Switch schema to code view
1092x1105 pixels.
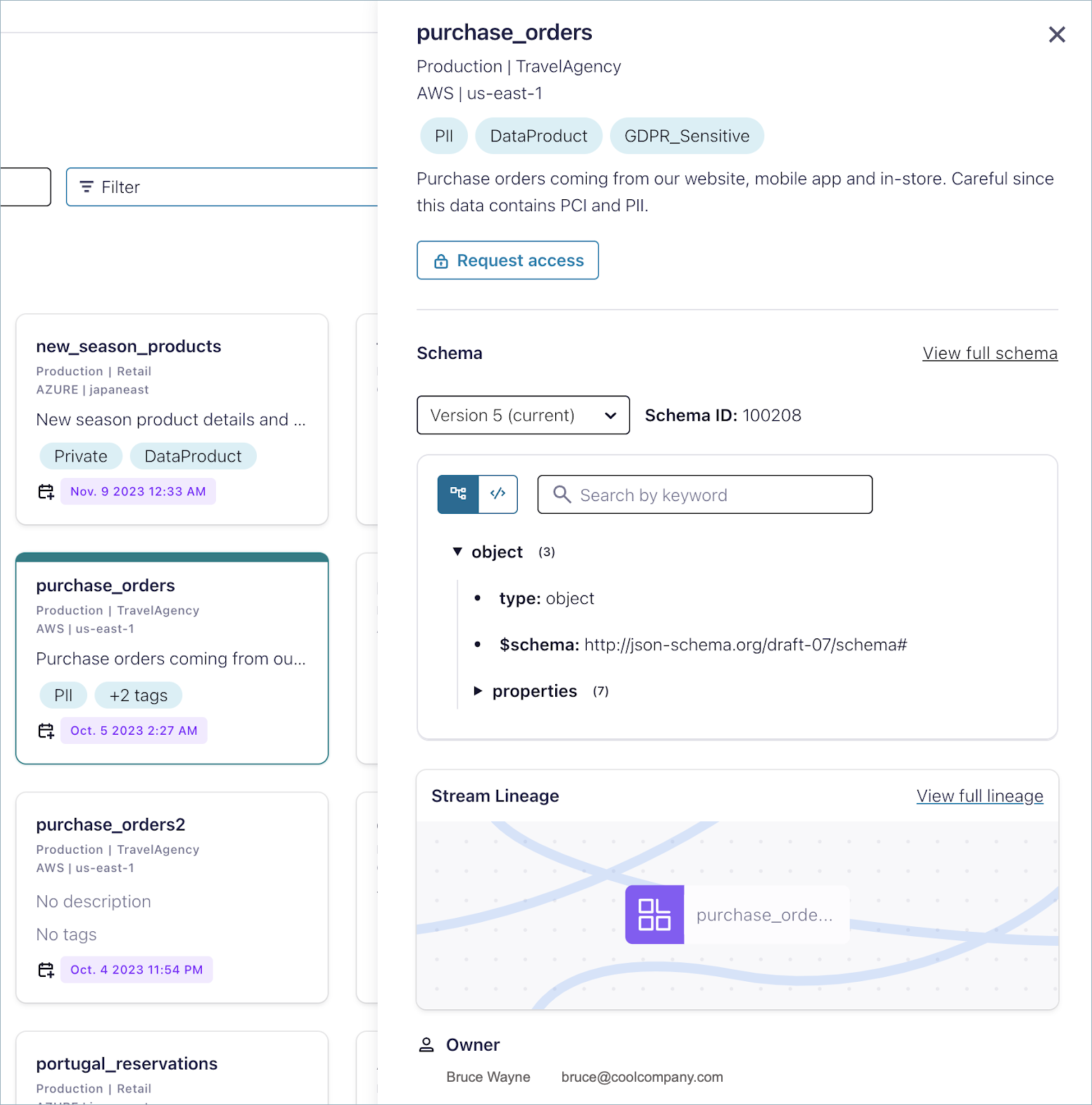498,494
